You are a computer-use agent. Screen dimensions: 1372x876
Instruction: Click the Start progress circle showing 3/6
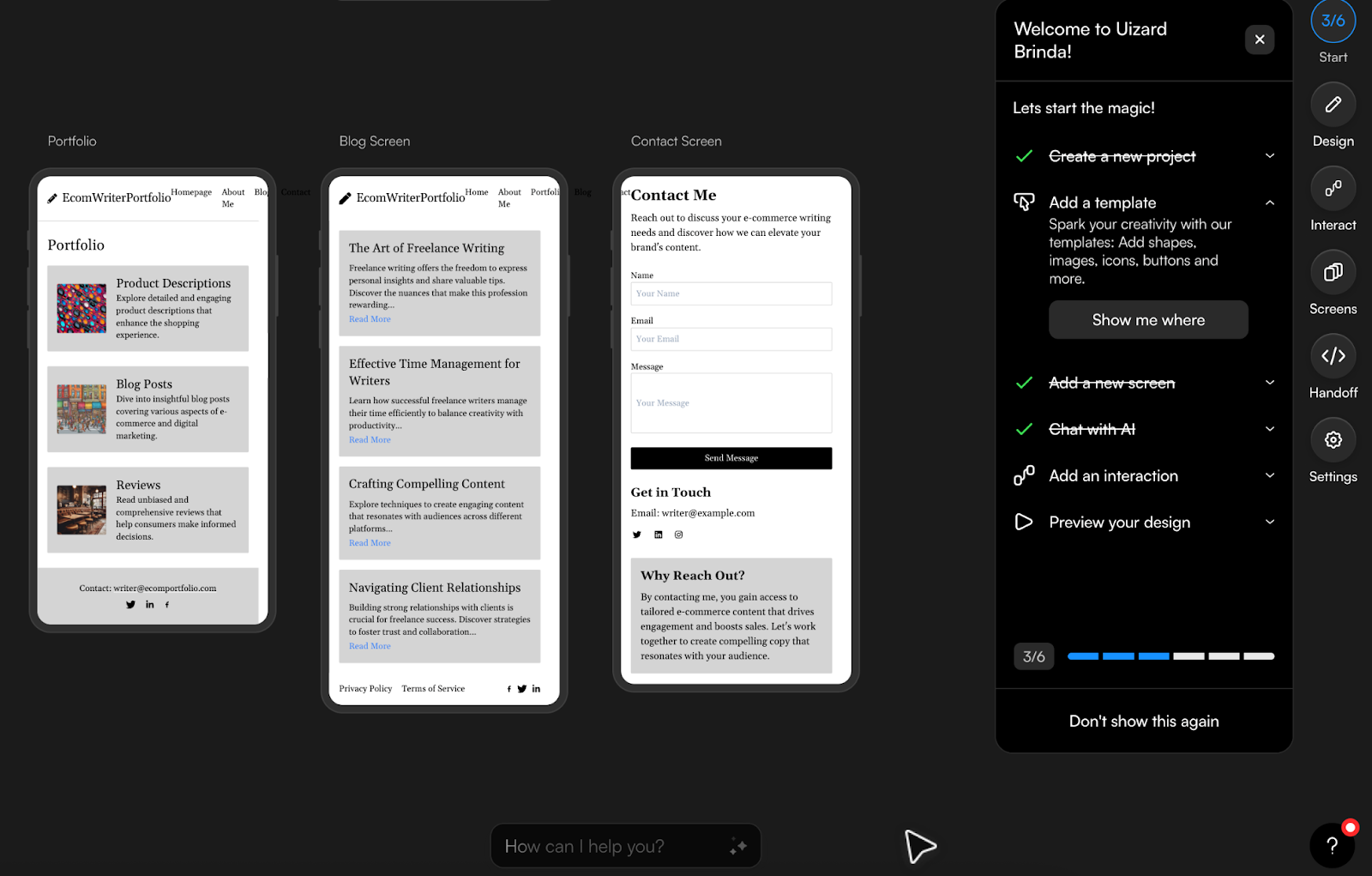(x=1332, y=20)
